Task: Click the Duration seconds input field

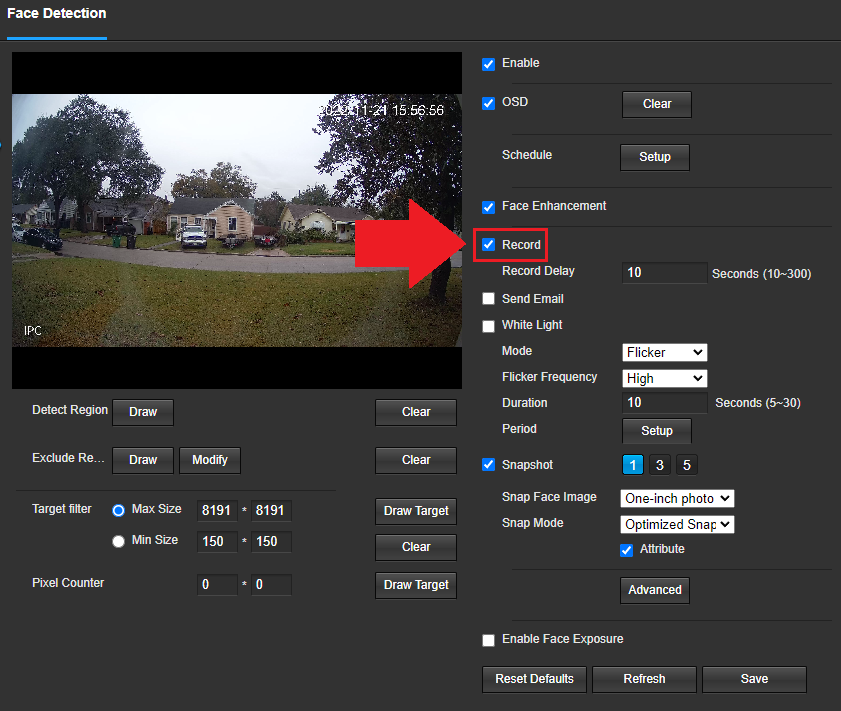Action: pos(665,403)
